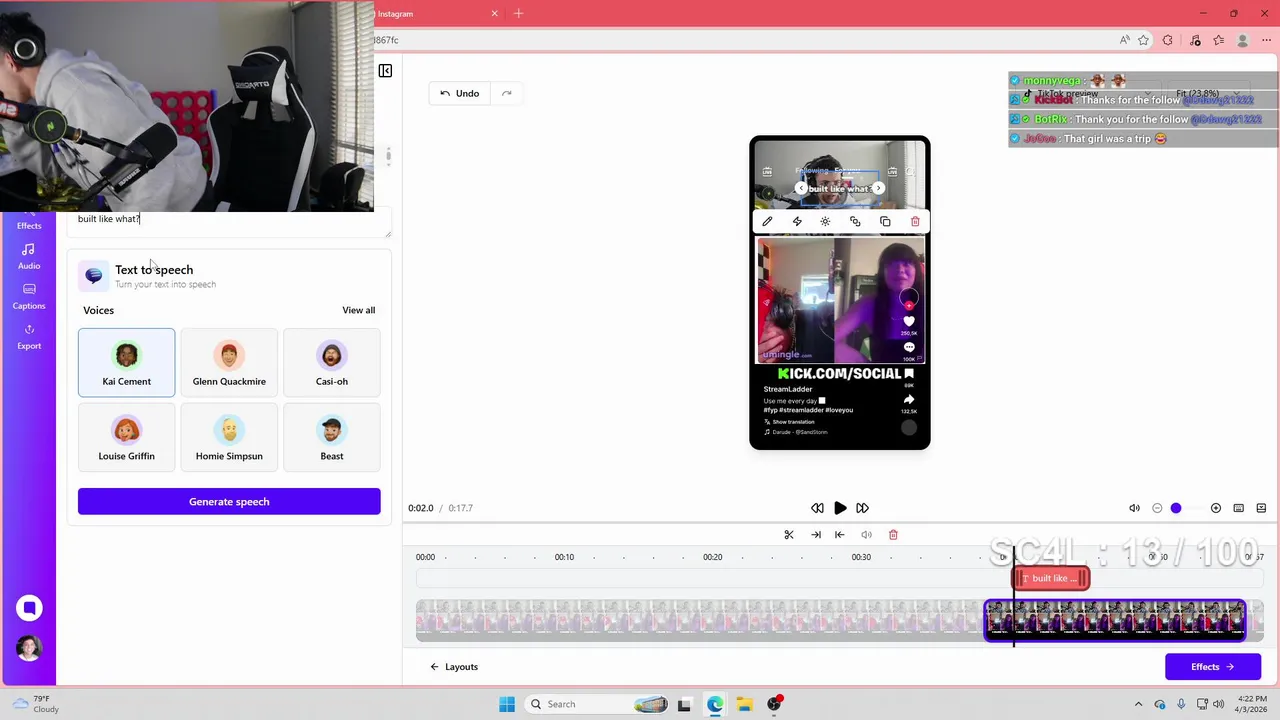Click trim-to-end arrow icon in timeline toolbar
The height and width of the screenshot is (720, 1280).
(x=816, y=535)
